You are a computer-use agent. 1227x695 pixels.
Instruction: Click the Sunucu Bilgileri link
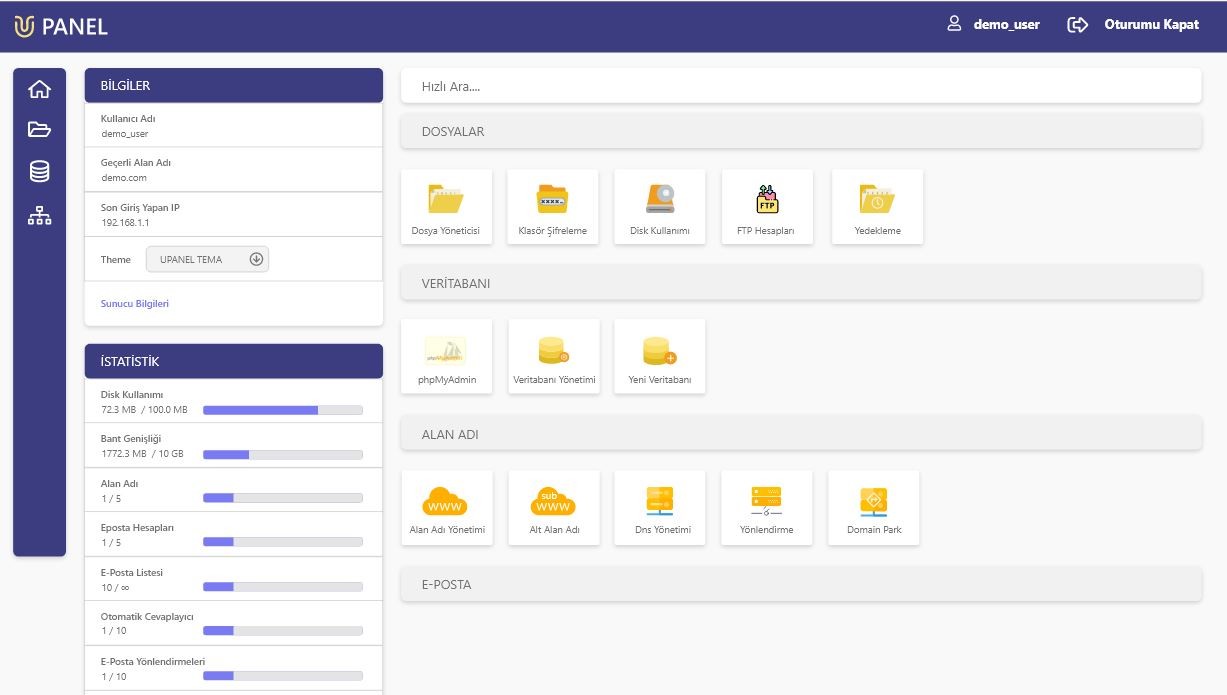135,303
